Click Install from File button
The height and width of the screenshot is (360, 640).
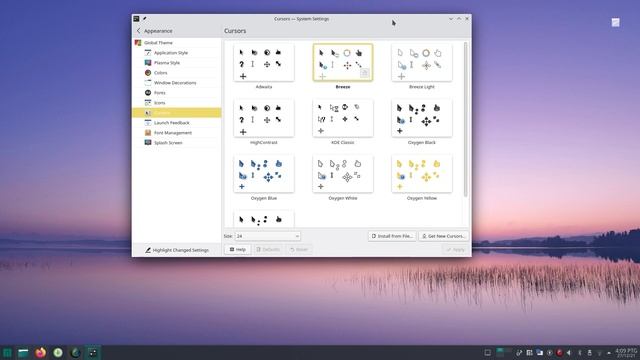coord(392,236)
